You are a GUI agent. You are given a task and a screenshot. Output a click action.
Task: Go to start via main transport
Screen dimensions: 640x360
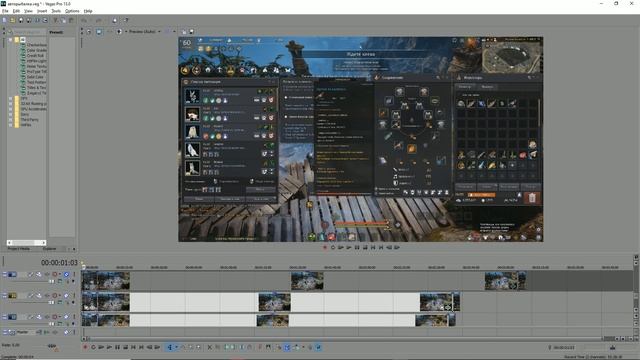pyautogui.click(x=133, y=347)
